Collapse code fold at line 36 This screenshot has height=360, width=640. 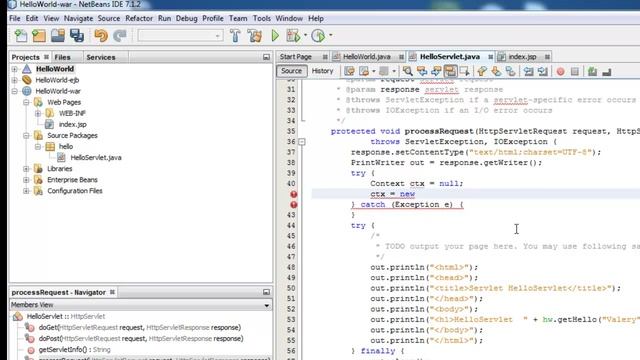pyautogui.click(x=302, y=142)
